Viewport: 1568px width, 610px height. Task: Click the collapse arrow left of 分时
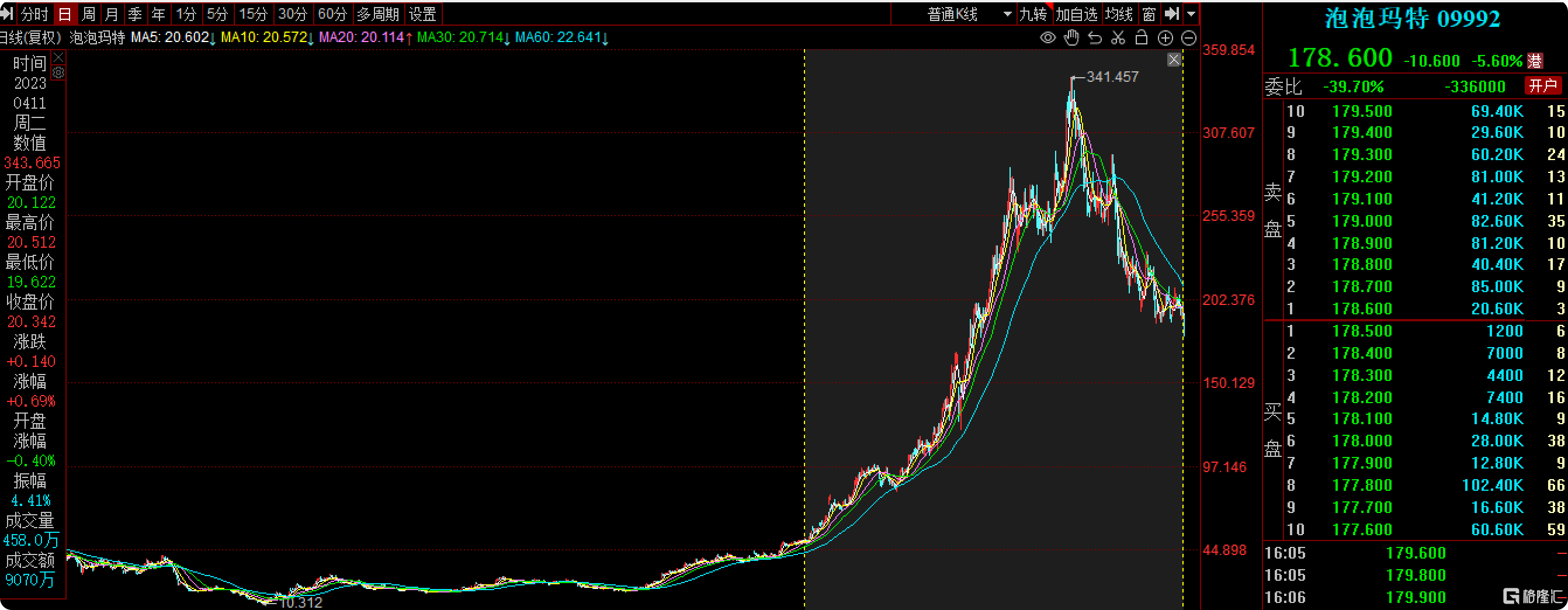tap(6, 13)
